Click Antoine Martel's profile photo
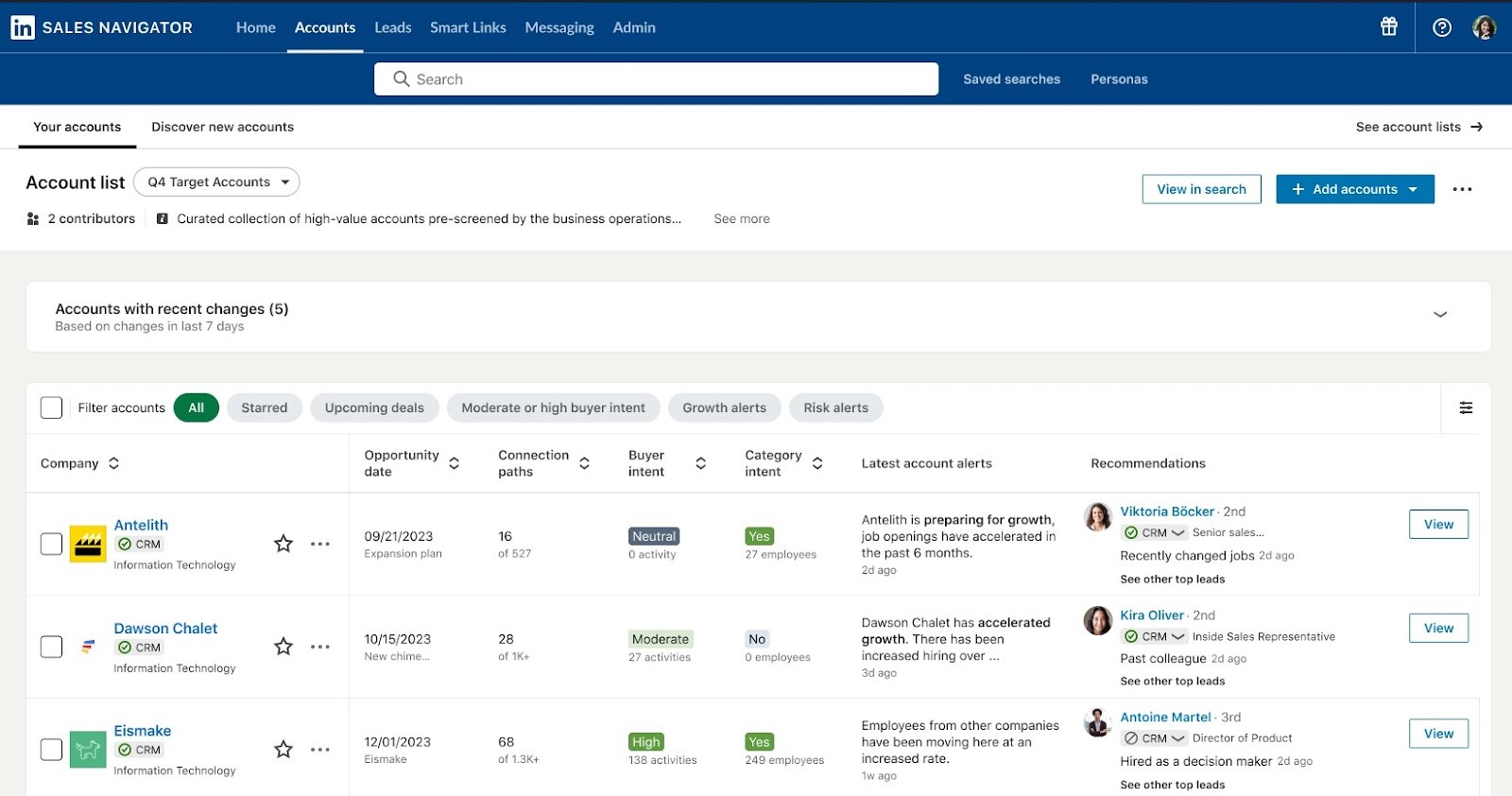 click(1097, 722)
